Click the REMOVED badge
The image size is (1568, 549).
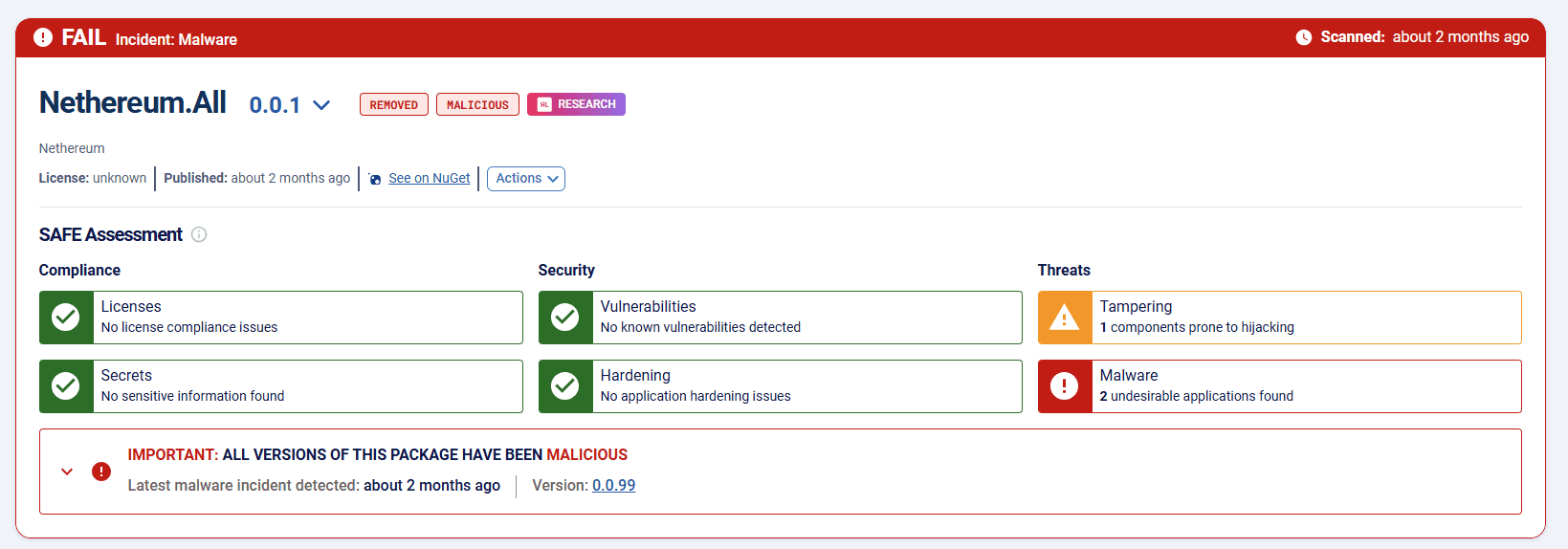tap(394, 104)
